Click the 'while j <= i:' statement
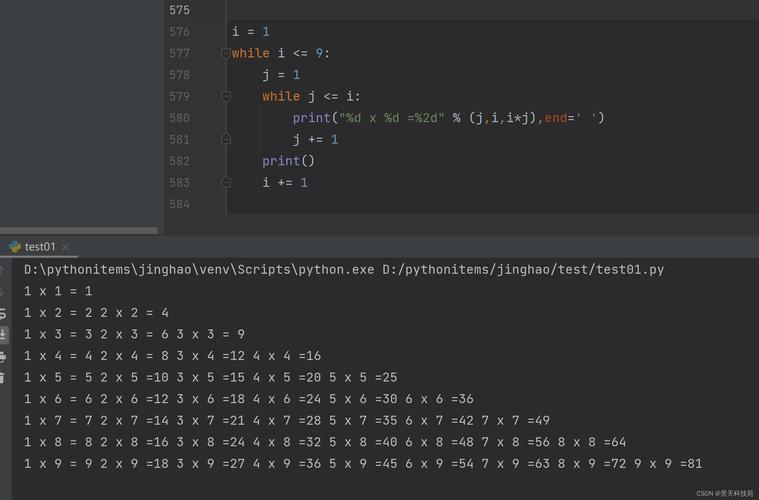Screen dimensions: 759x500 [x=311, y=96]
